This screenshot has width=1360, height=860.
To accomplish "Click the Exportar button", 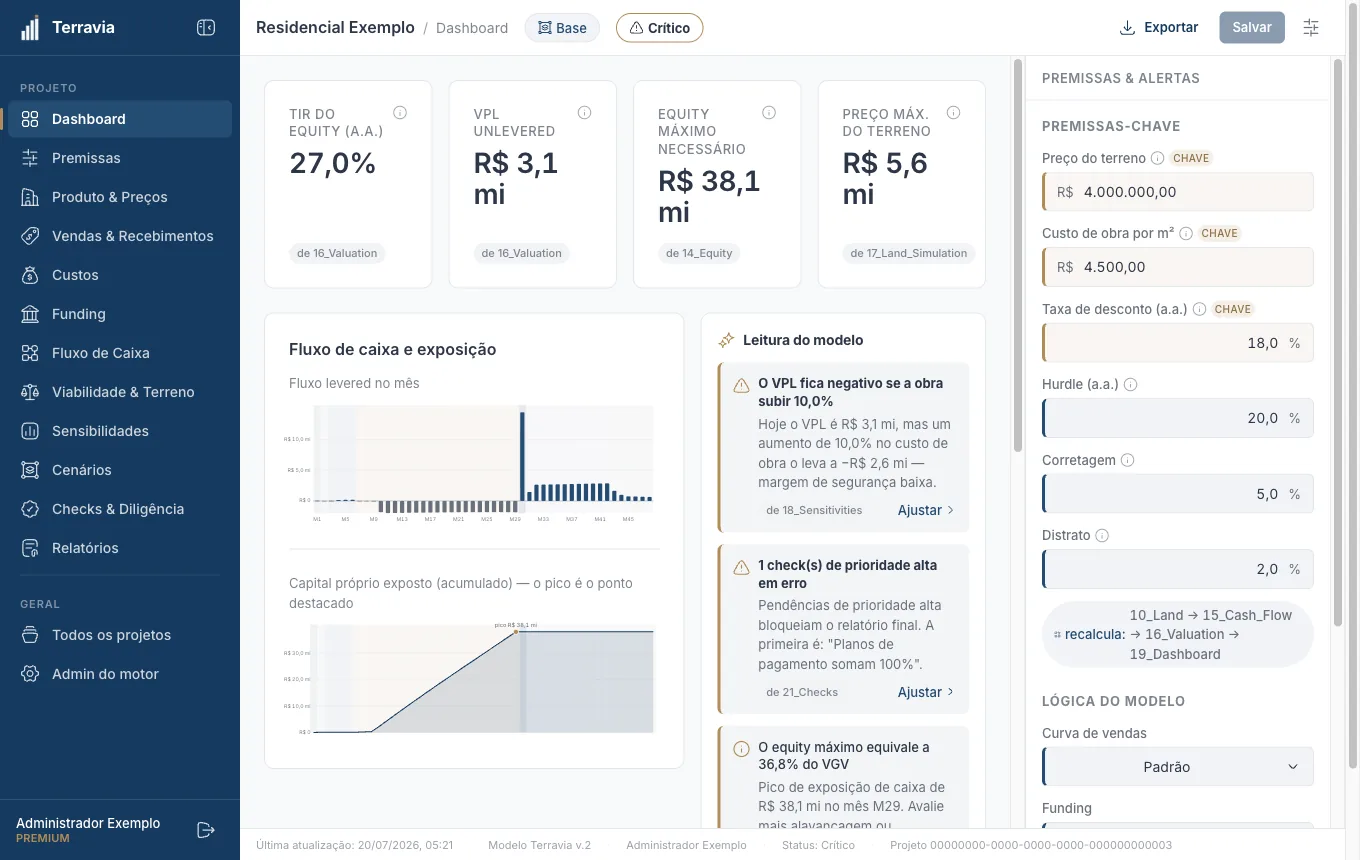I will (1158, 28).
